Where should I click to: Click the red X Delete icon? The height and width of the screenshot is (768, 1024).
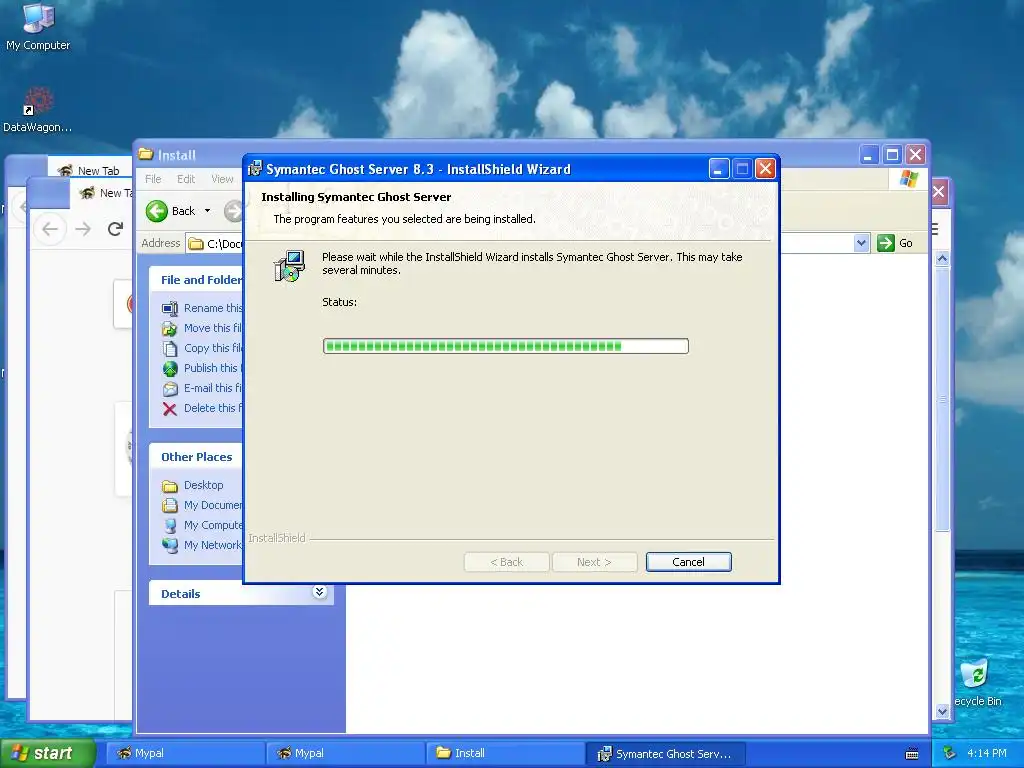tap(170, 409)
